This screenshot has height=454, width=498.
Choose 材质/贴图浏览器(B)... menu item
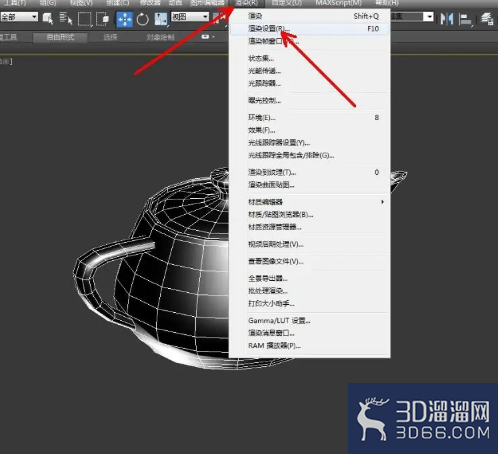310,214
